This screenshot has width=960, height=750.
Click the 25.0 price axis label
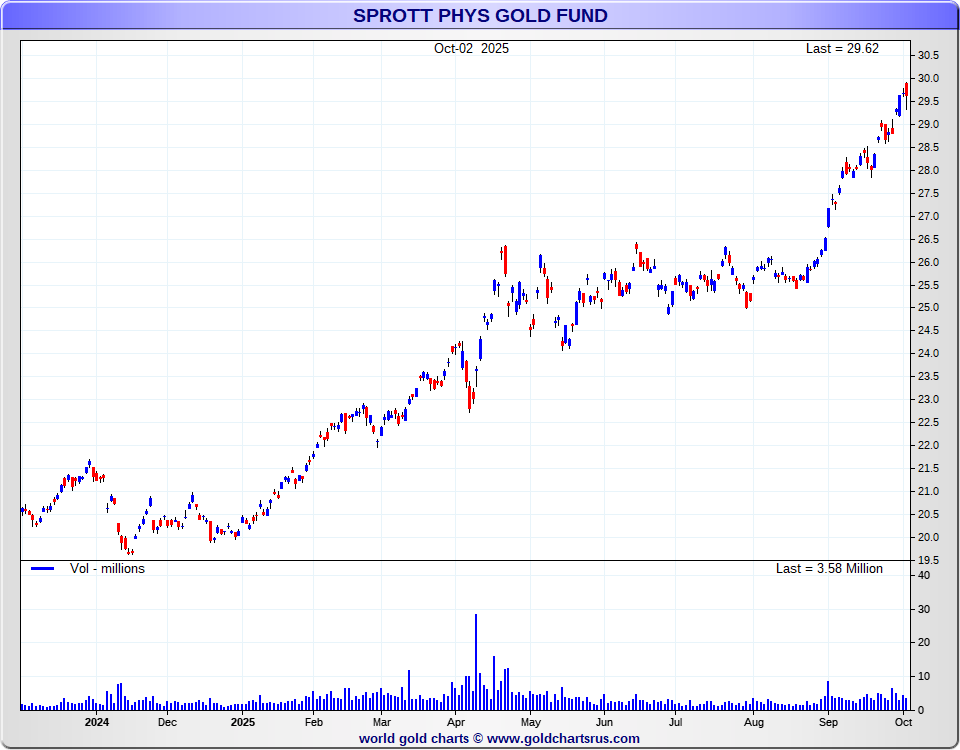click(x=928, y=308)
